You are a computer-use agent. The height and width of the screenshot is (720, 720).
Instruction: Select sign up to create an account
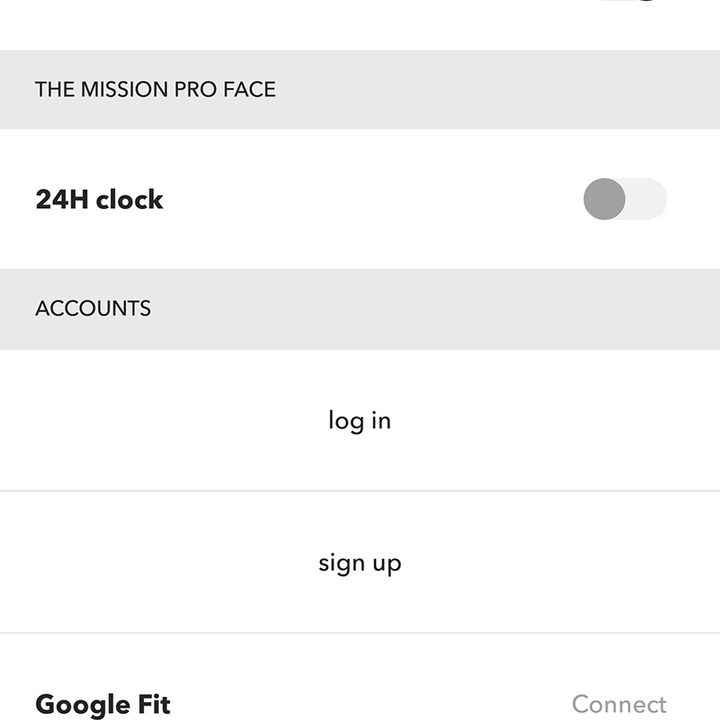pyautogui.click(x=360, y=562)
